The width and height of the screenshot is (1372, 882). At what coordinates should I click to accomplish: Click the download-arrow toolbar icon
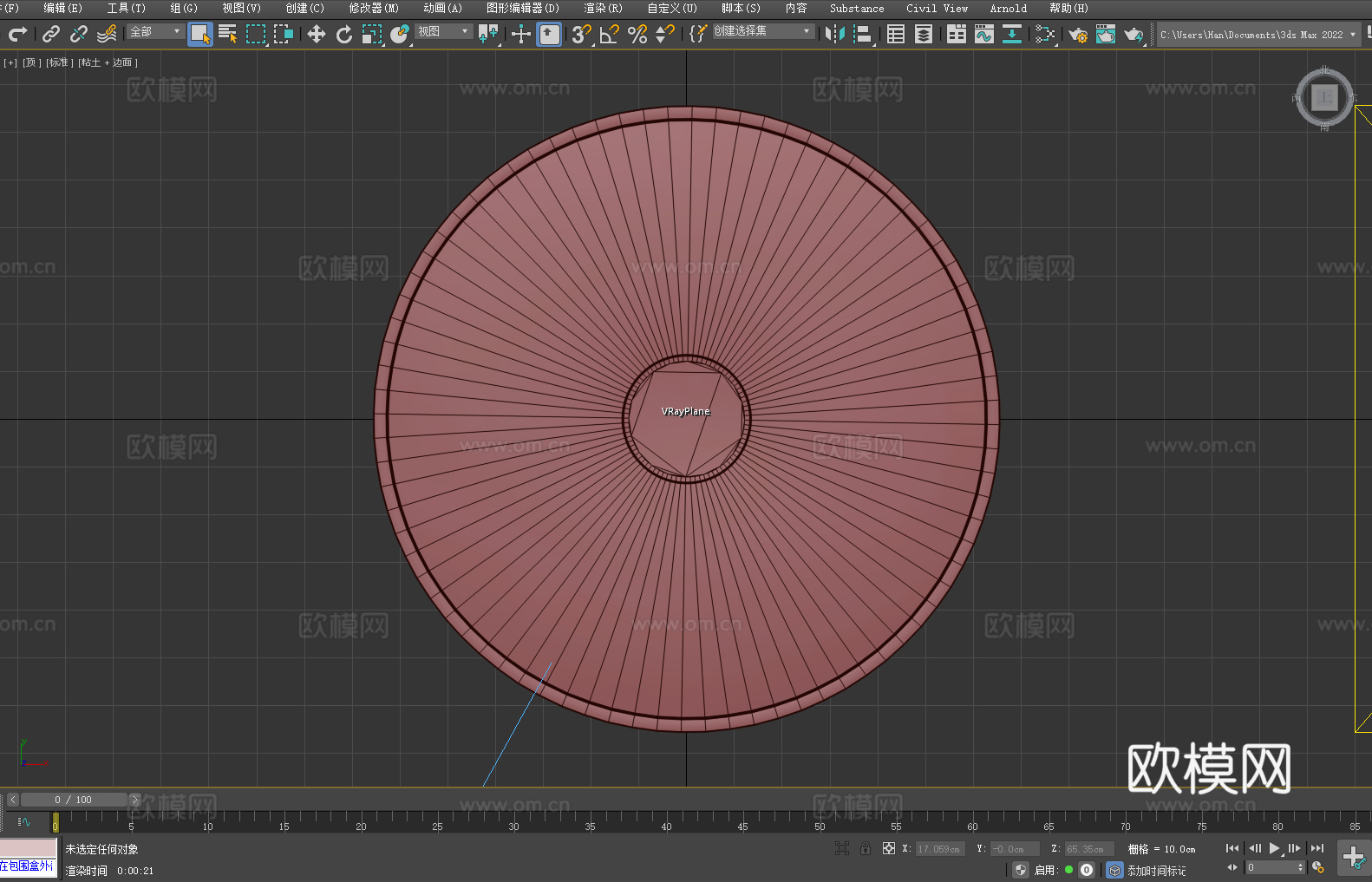(1012, 34)
